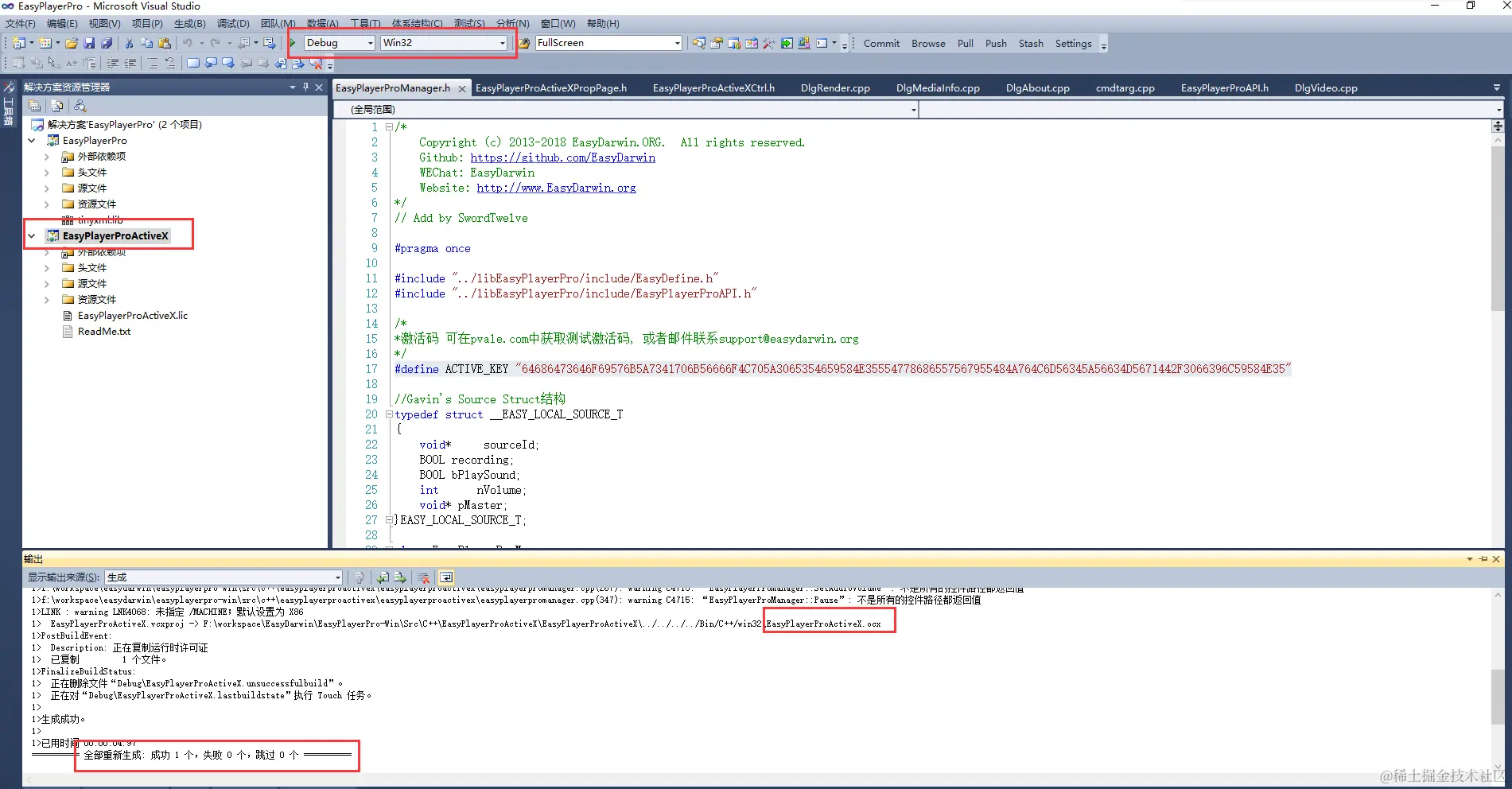Click the Save All icon
The width and height of the screenshot is (1512, 789).
107,43
